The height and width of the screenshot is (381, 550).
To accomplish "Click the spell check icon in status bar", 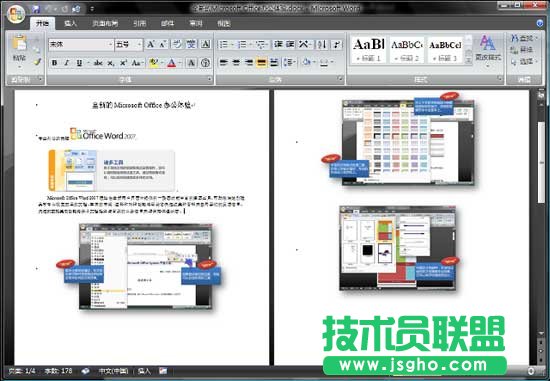I will (85, 371).
